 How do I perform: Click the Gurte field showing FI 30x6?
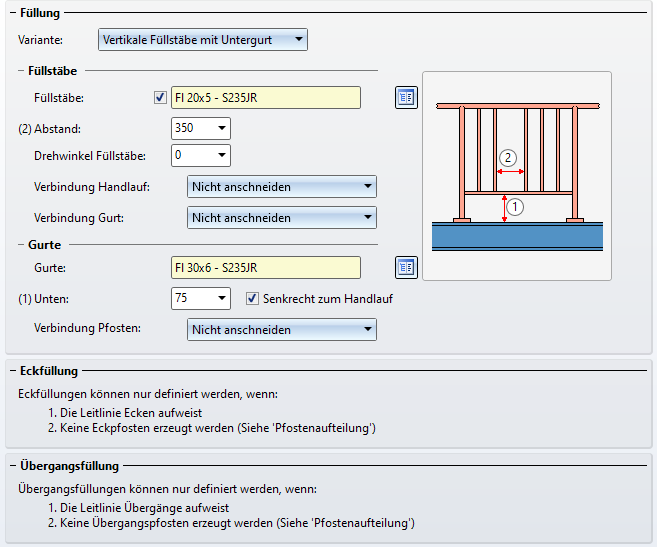coord(266,267)
